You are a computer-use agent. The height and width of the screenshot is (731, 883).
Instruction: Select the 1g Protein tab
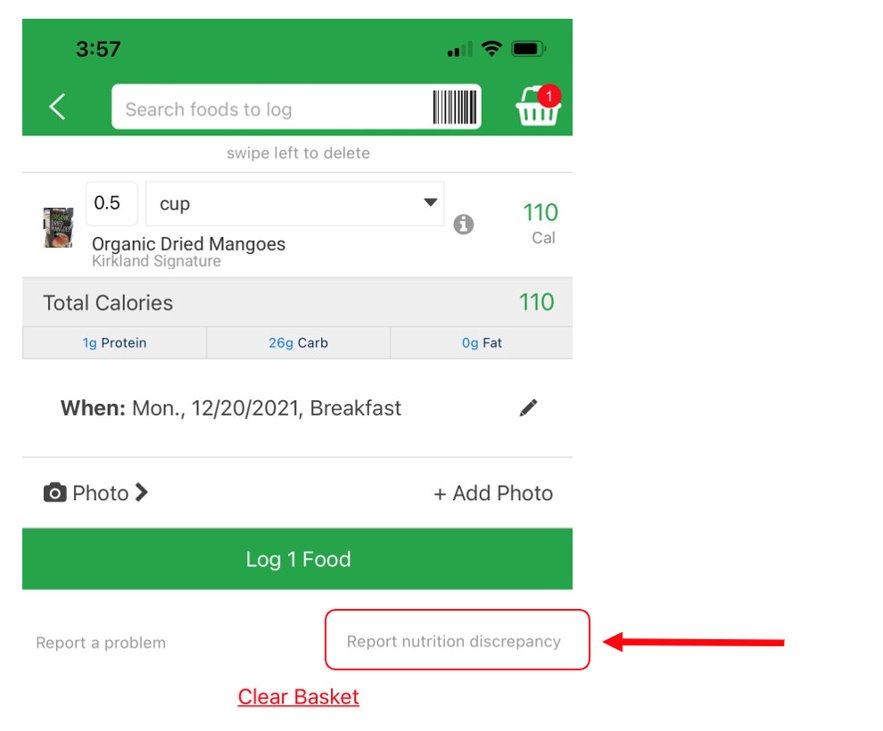(x=114, y=342)
